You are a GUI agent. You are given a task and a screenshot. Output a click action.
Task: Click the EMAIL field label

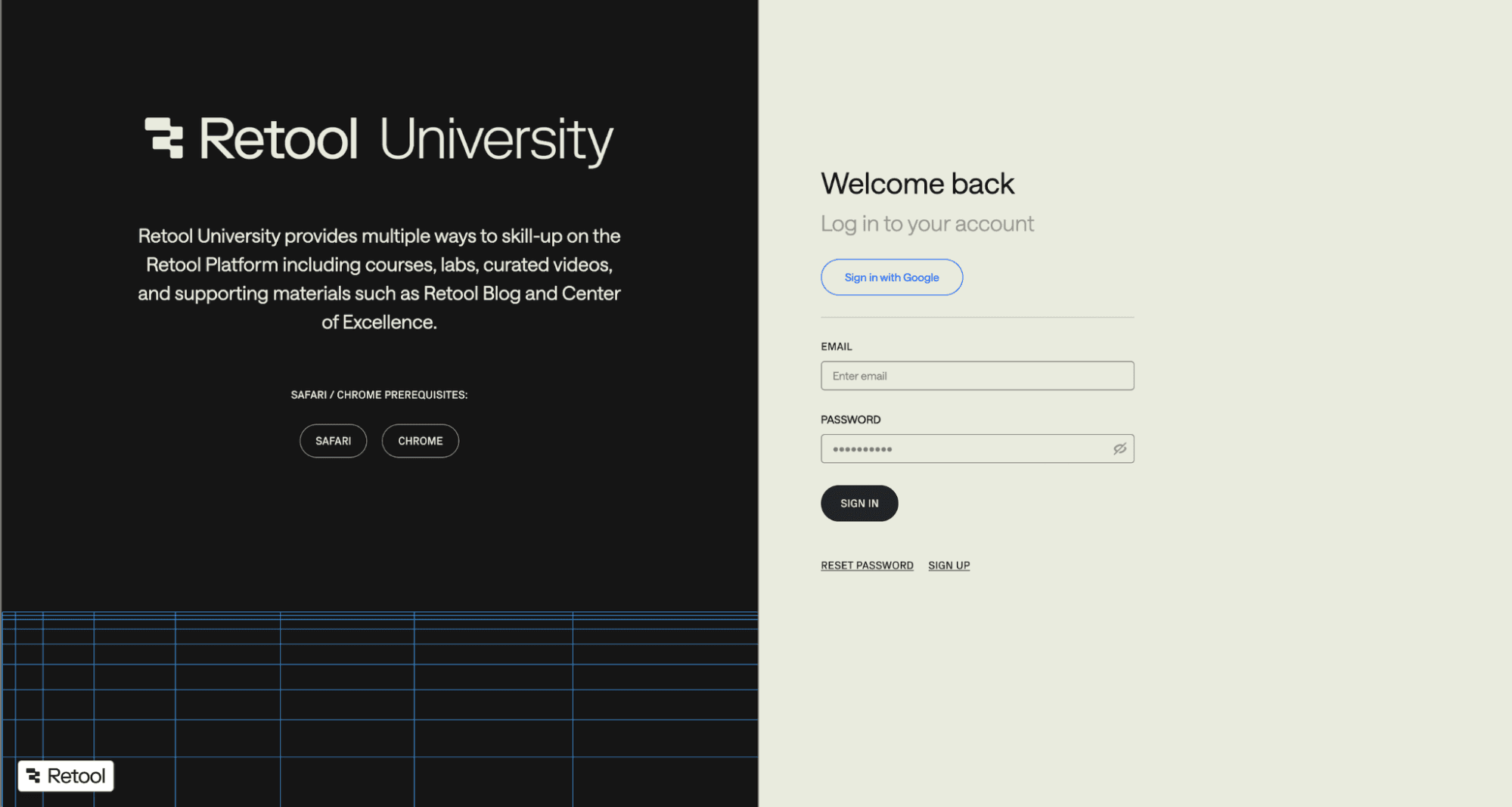[x=837, y=346]
